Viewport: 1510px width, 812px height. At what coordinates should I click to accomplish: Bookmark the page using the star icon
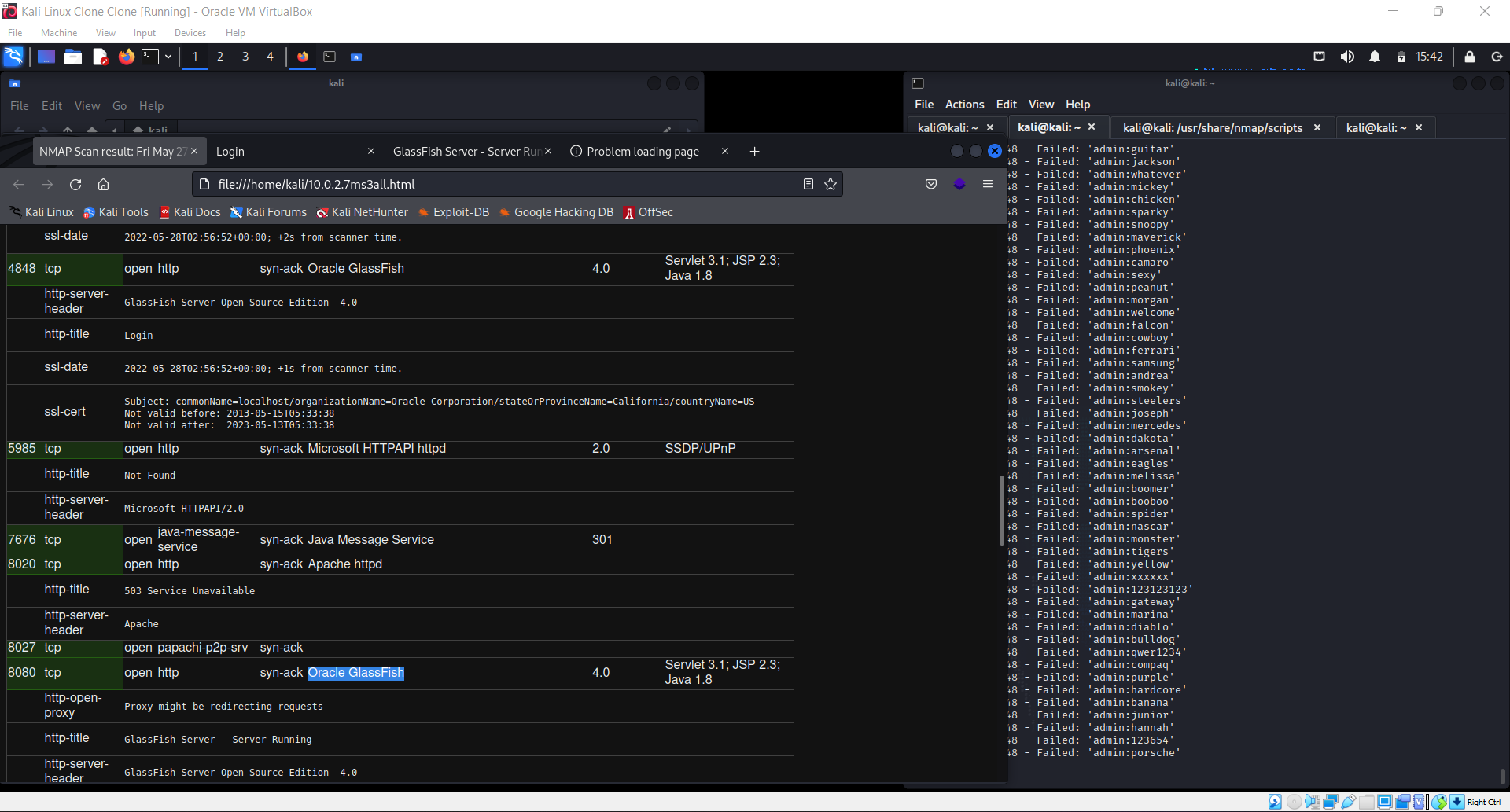(x=830, y=184)
